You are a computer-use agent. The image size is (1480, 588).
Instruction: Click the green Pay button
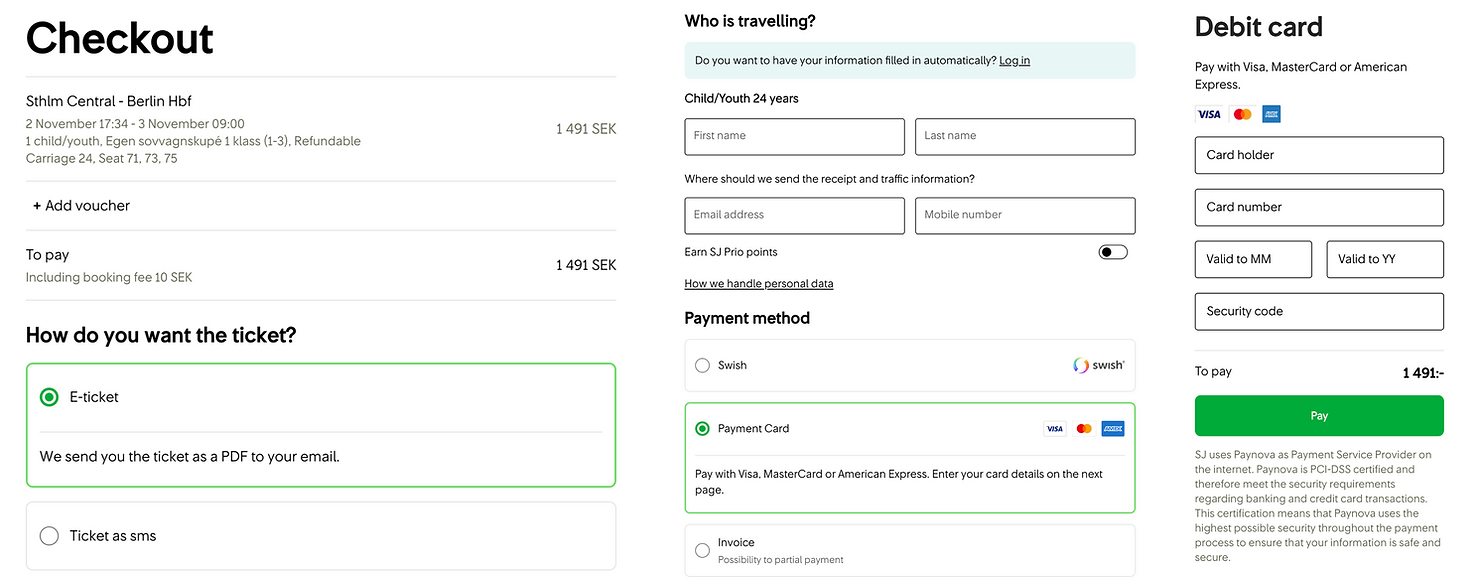(1319, 416)
